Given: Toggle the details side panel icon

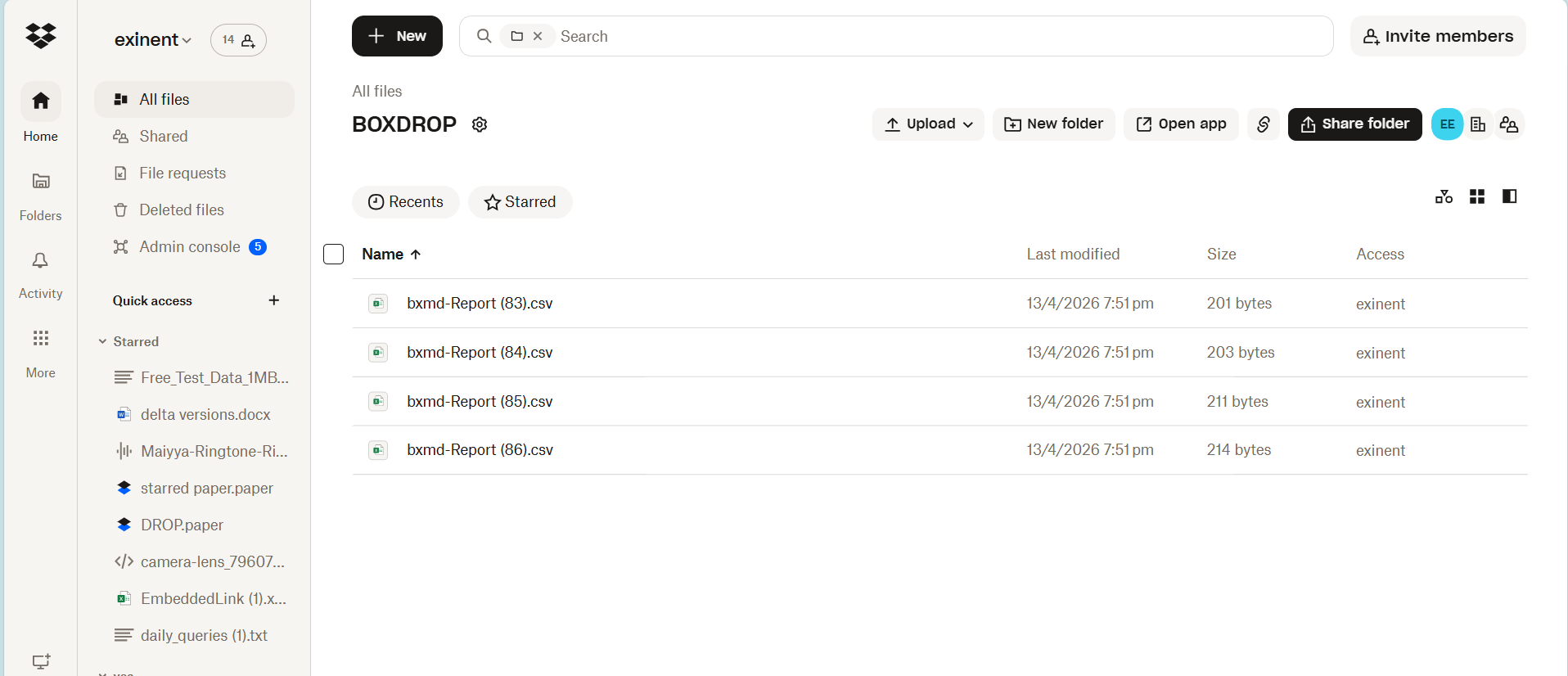Looking at the screenshot, I should pos(1509,196).
